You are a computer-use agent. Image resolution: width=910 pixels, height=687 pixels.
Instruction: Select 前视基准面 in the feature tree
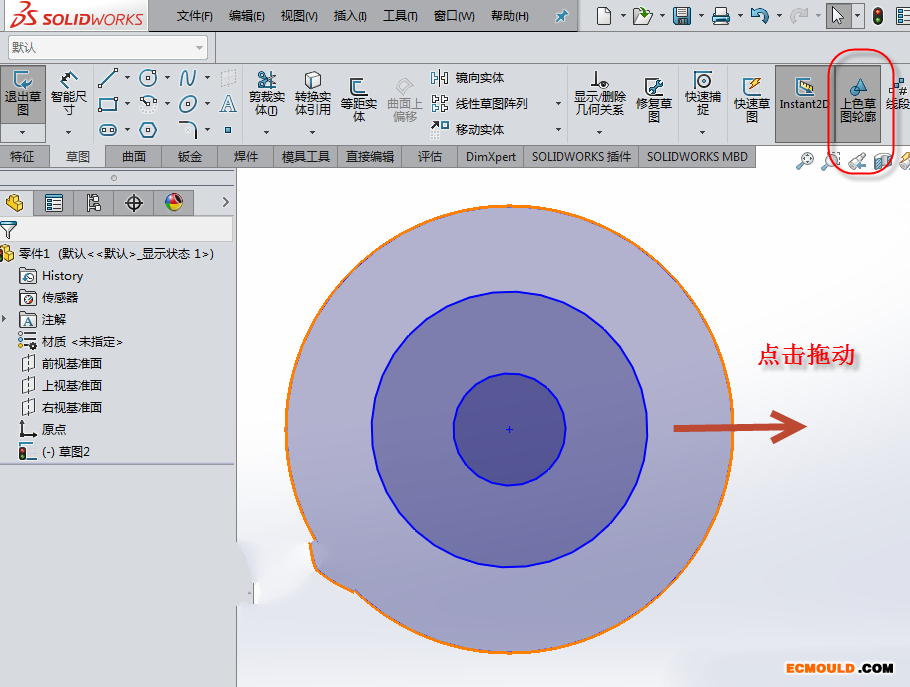tap(71, 363)
